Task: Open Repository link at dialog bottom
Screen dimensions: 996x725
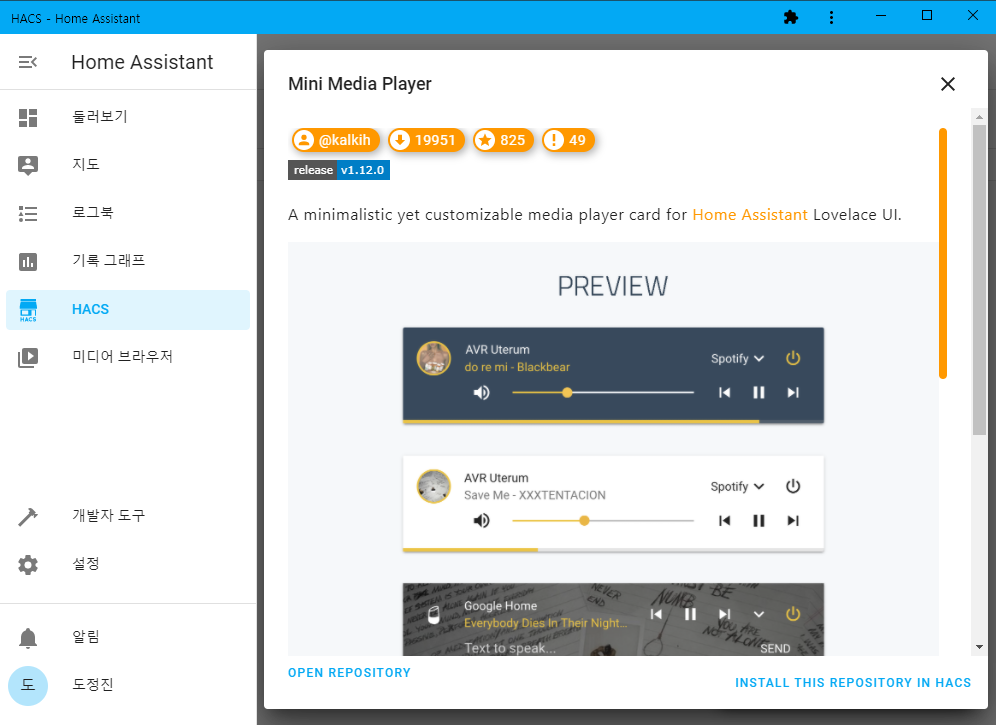Action: click(349, 672)
